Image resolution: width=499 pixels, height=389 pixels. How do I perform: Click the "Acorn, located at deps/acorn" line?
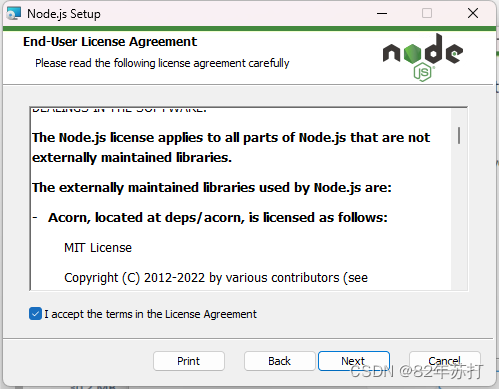click(x=218, y=218)
